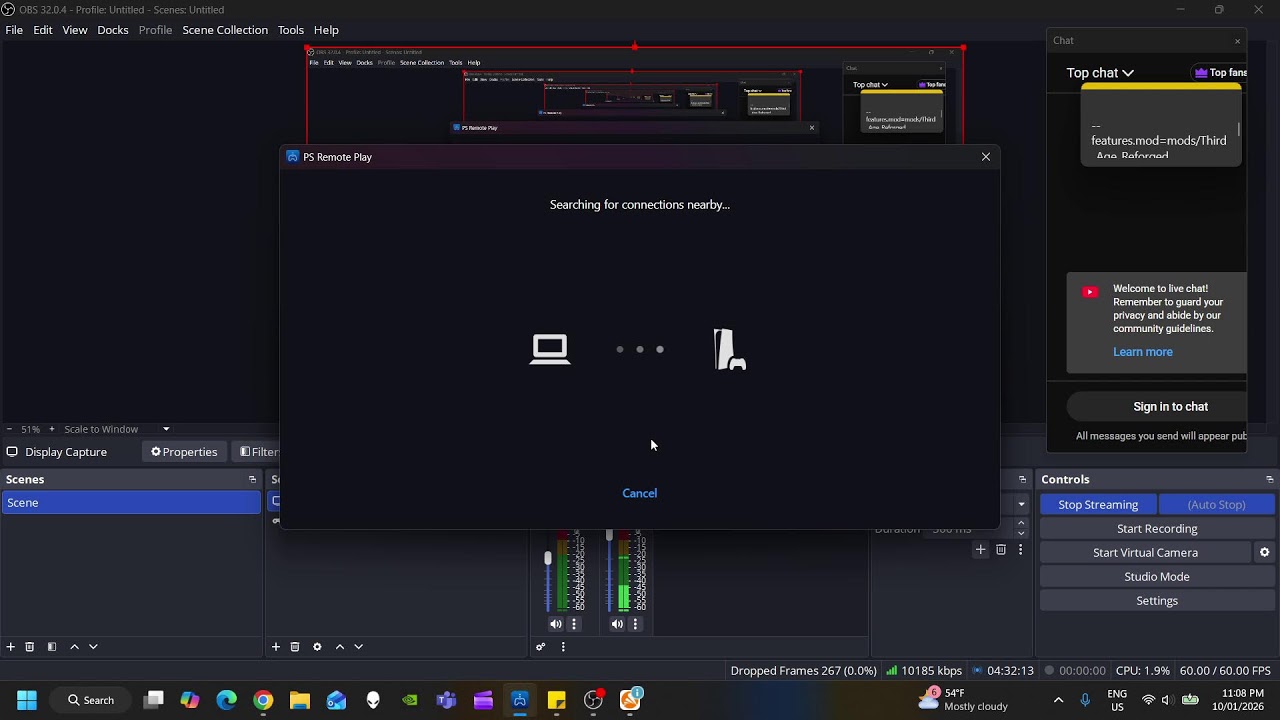This screenshot has width=1280, height=720.
Task: Remove the scene transition with the trash icon
Action: point(1001,550)
